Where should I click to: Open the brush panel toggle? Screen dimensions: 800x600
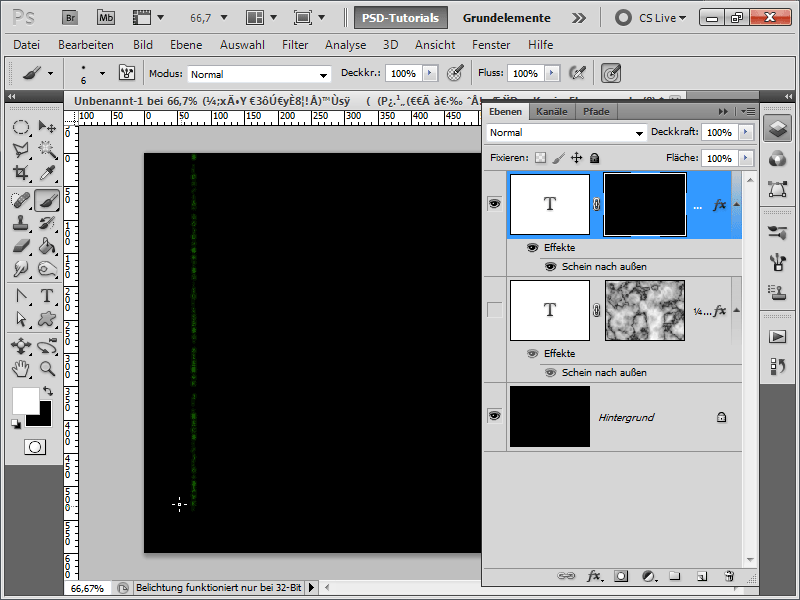coord(127,73)
